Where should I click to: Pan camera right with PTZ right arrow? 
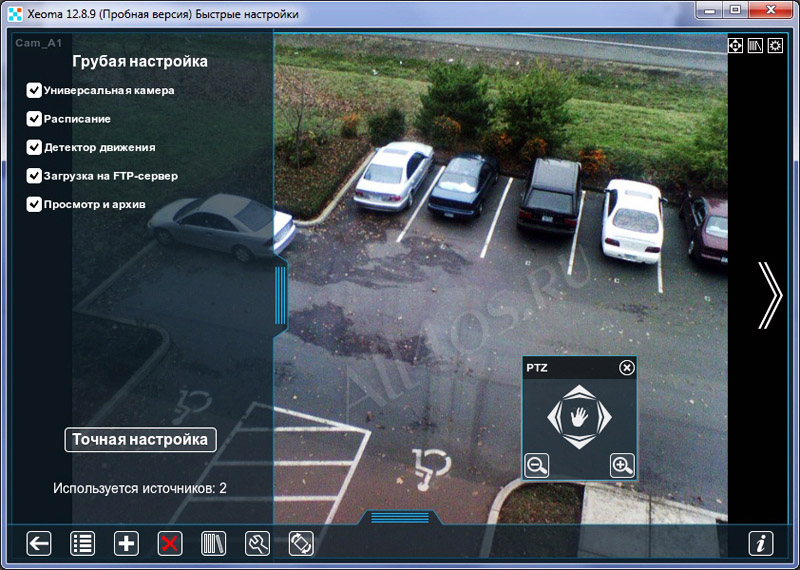click(x=605, y=417)
